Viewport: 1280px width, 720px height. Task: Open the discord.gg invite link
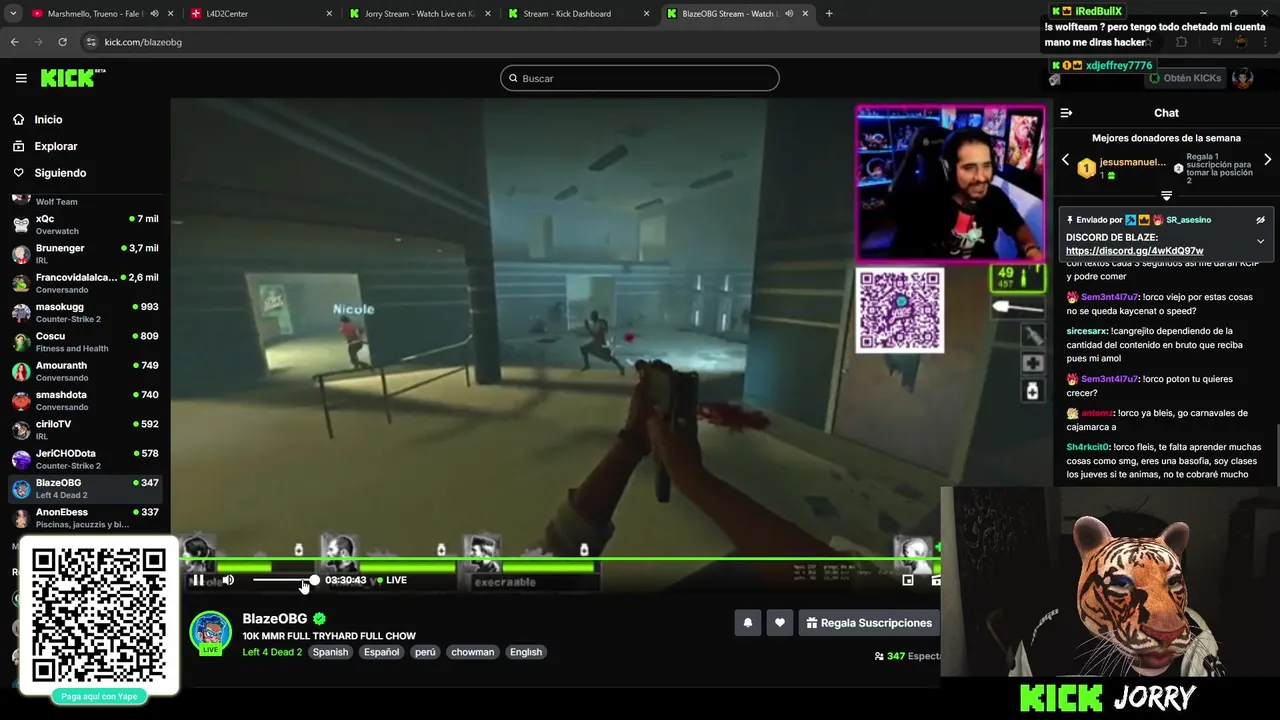(x=1134, y=251)
